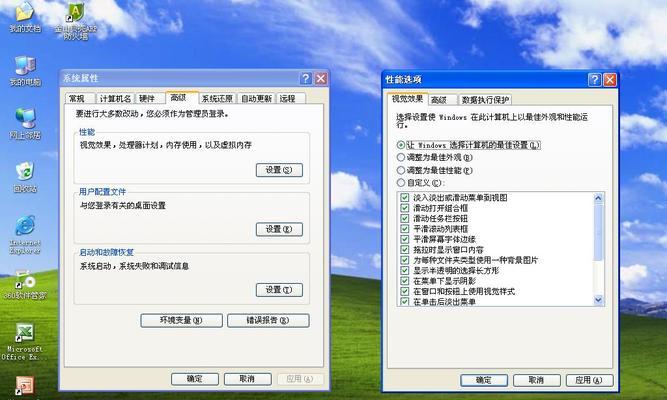Switch to 系统还原 tab
The width and height of the screenshot is (667, 400).
pyautogui.click(x=217, y=99)
